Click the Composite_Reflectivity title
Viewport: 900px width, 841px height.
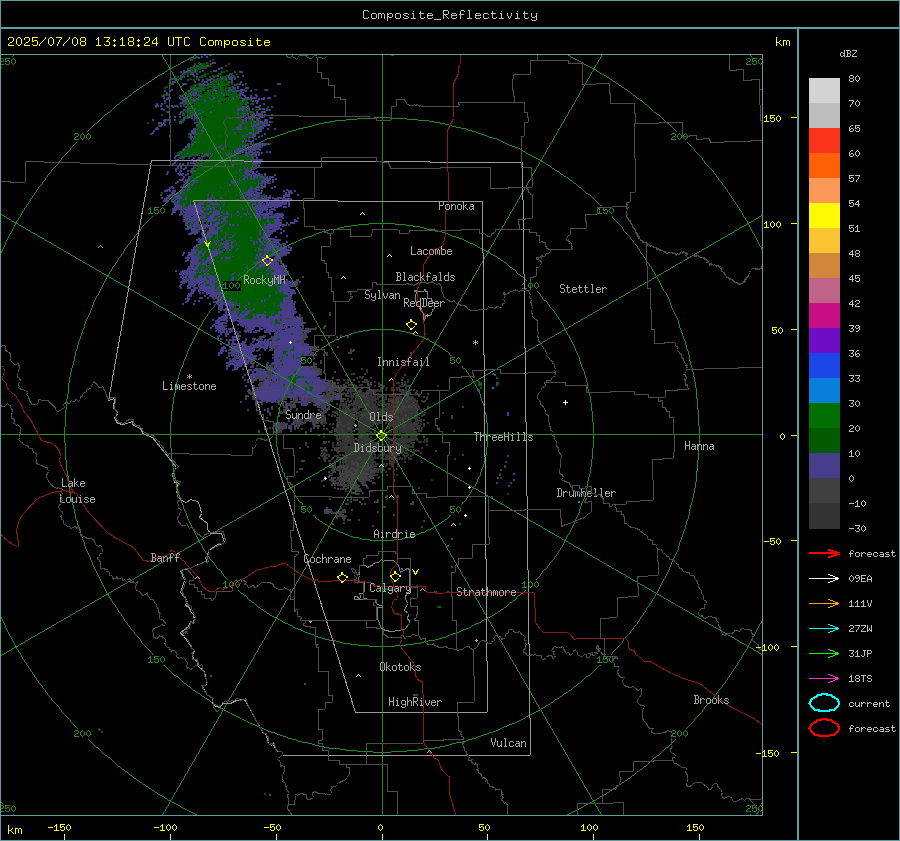(449, 15)
